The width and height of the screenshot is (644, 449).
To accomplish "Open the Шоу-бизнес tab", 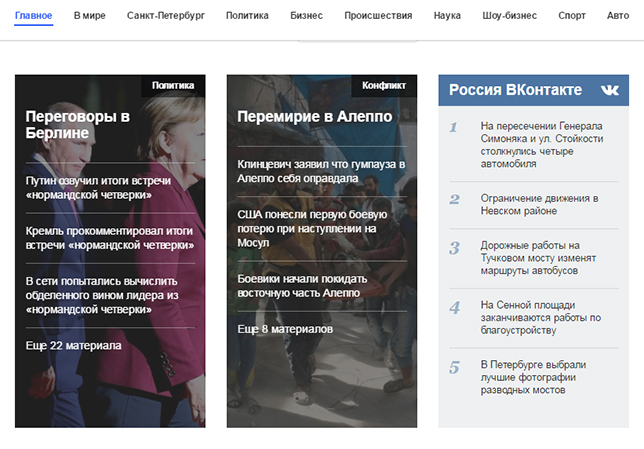I will click(x=509, y=16).
